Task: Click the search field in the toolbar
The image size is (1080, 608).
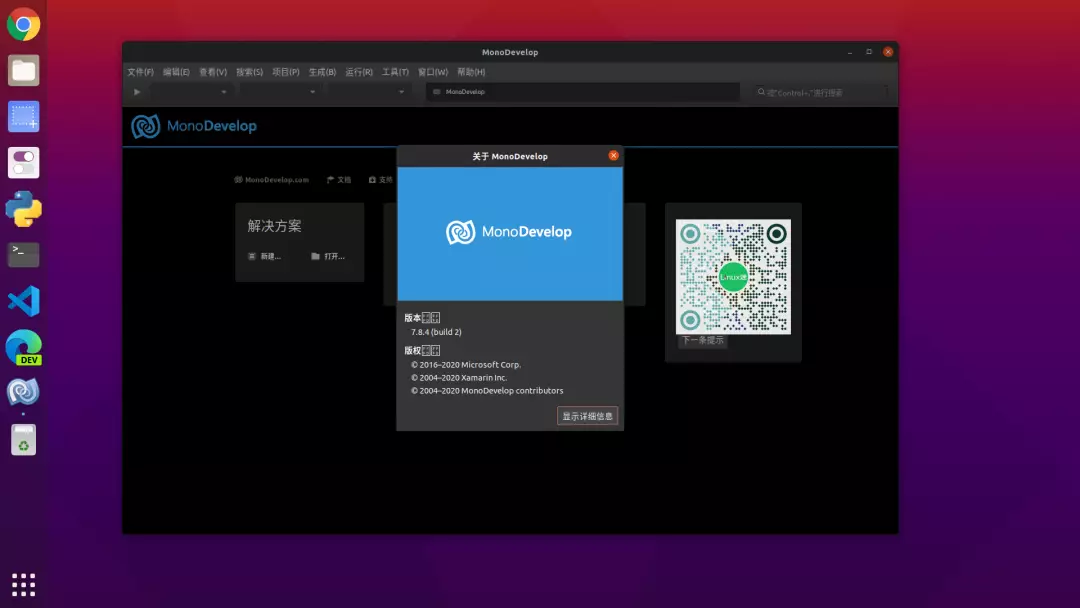Action: 820,92
